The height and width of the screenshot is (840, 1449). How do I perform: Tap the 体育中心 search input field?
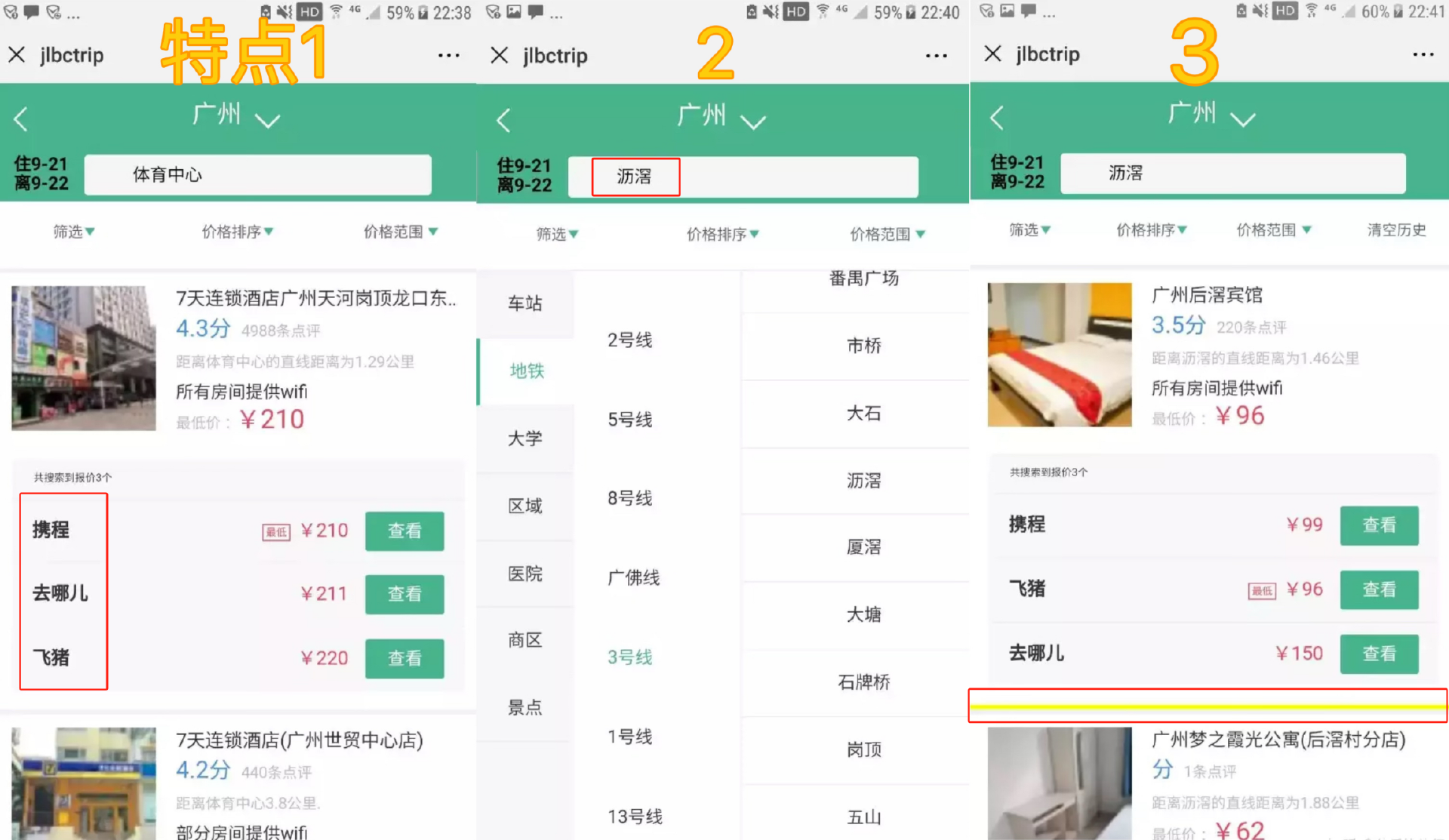pyautogui.click(x=257, y=174)
